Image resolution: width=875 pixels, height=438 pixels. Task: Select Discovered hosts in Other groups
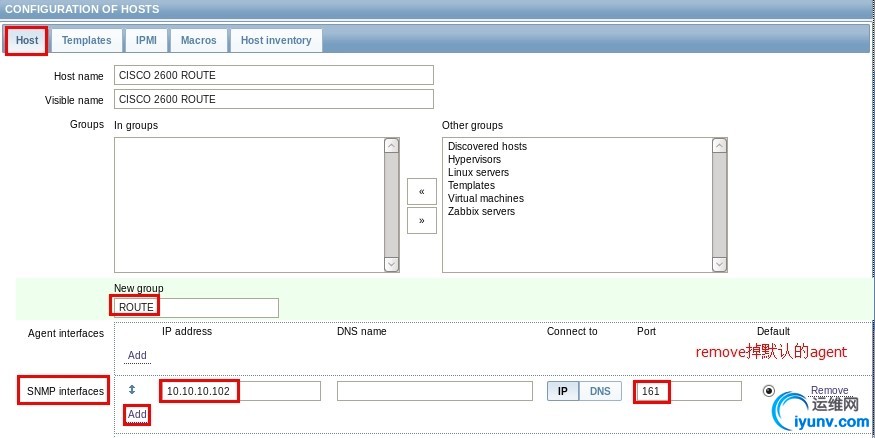pyautogui.click(x=487, y=146)
